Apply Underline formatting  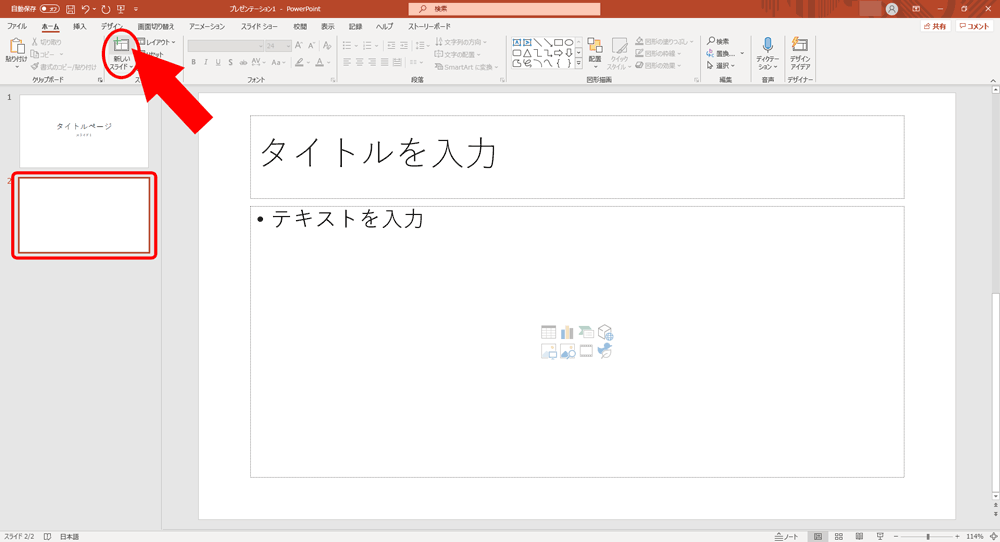tap(218, 62)
